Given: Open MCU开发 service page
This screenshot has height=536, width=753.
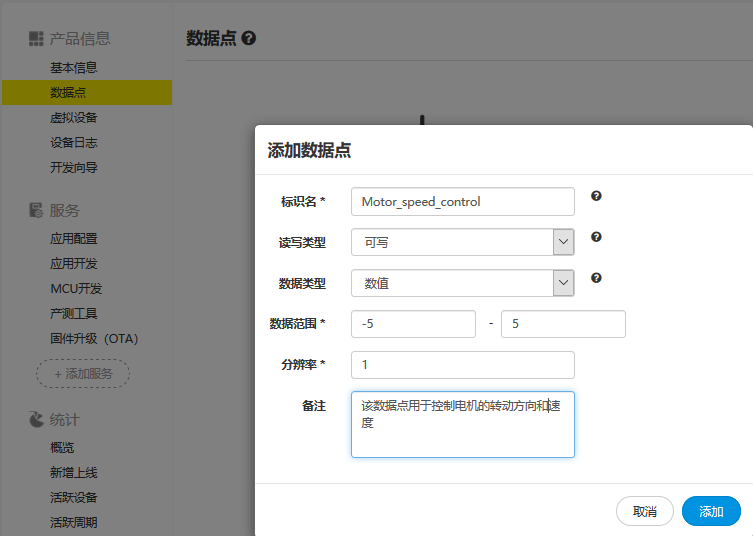Looking at the screenshot, I should (x=76, y=289).
